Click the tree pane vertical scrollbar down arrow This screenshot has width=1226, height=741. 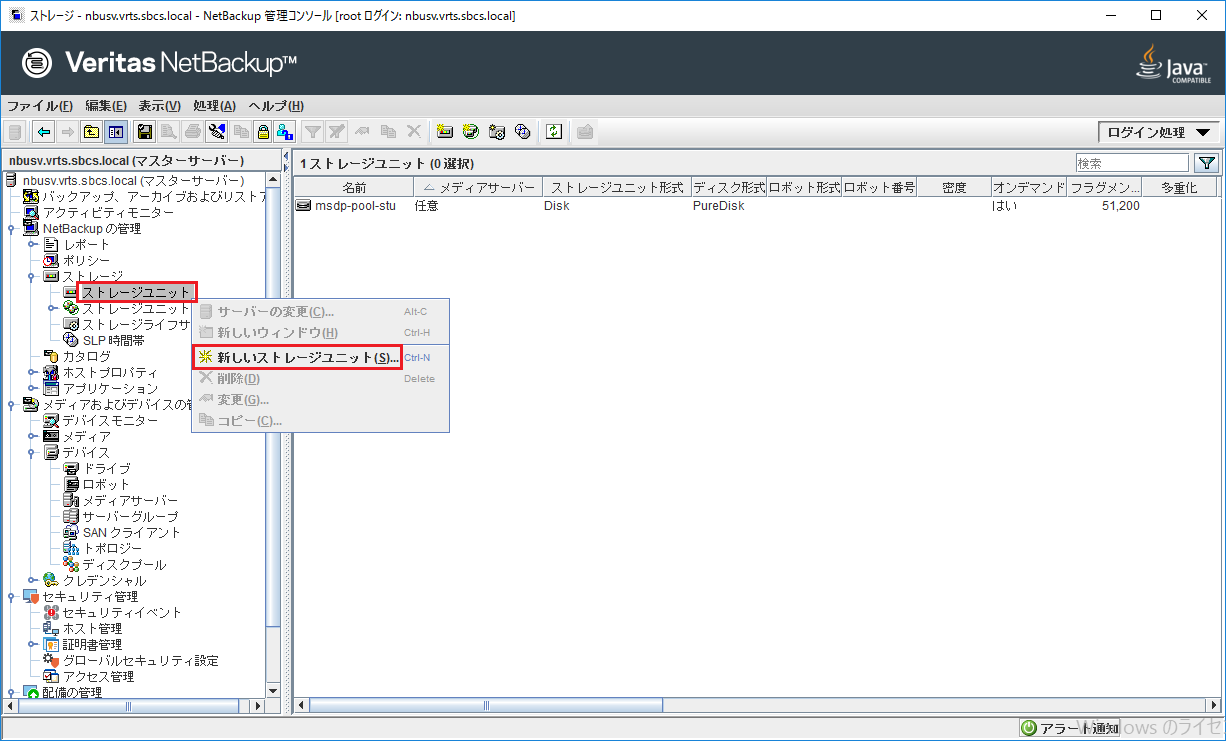click(x=274, y=690)
